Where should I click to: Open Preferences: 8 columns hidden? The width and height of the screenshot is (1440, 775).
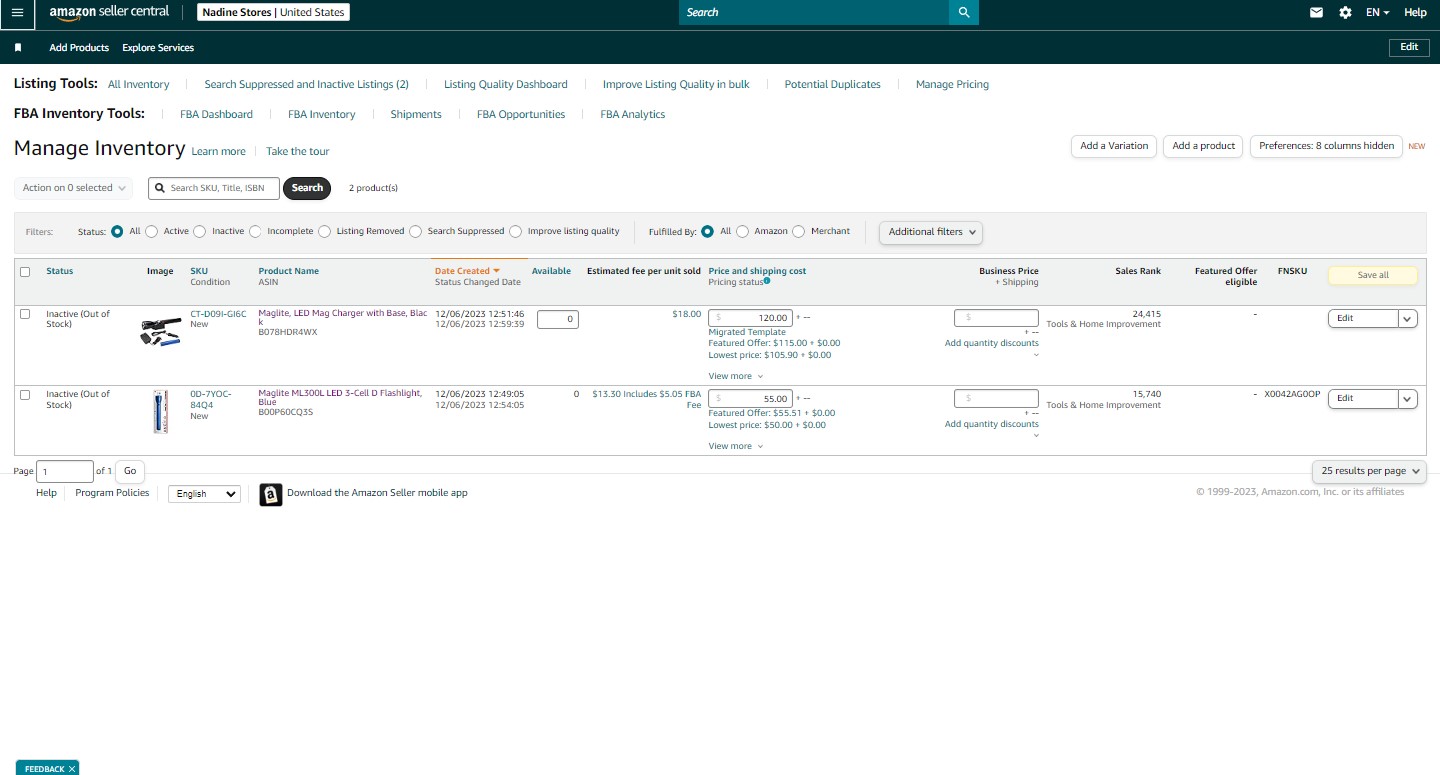click(x=1326, y=146)
